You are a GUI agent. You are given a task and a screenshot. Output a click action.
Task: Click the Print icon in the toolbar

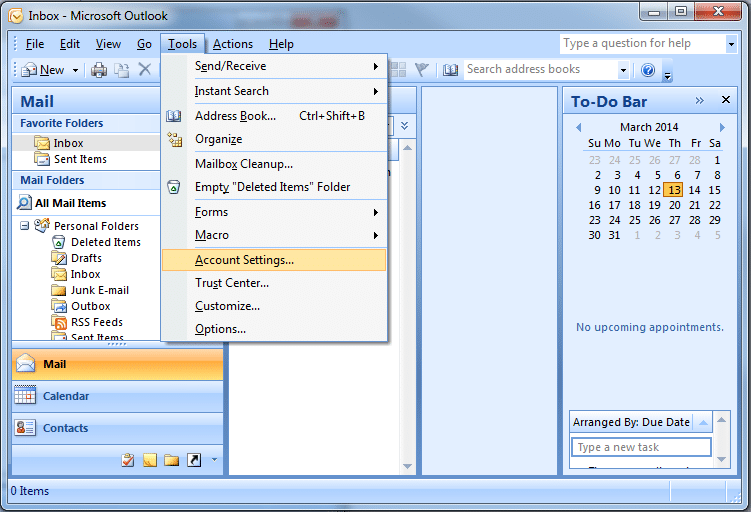(99, 70)
